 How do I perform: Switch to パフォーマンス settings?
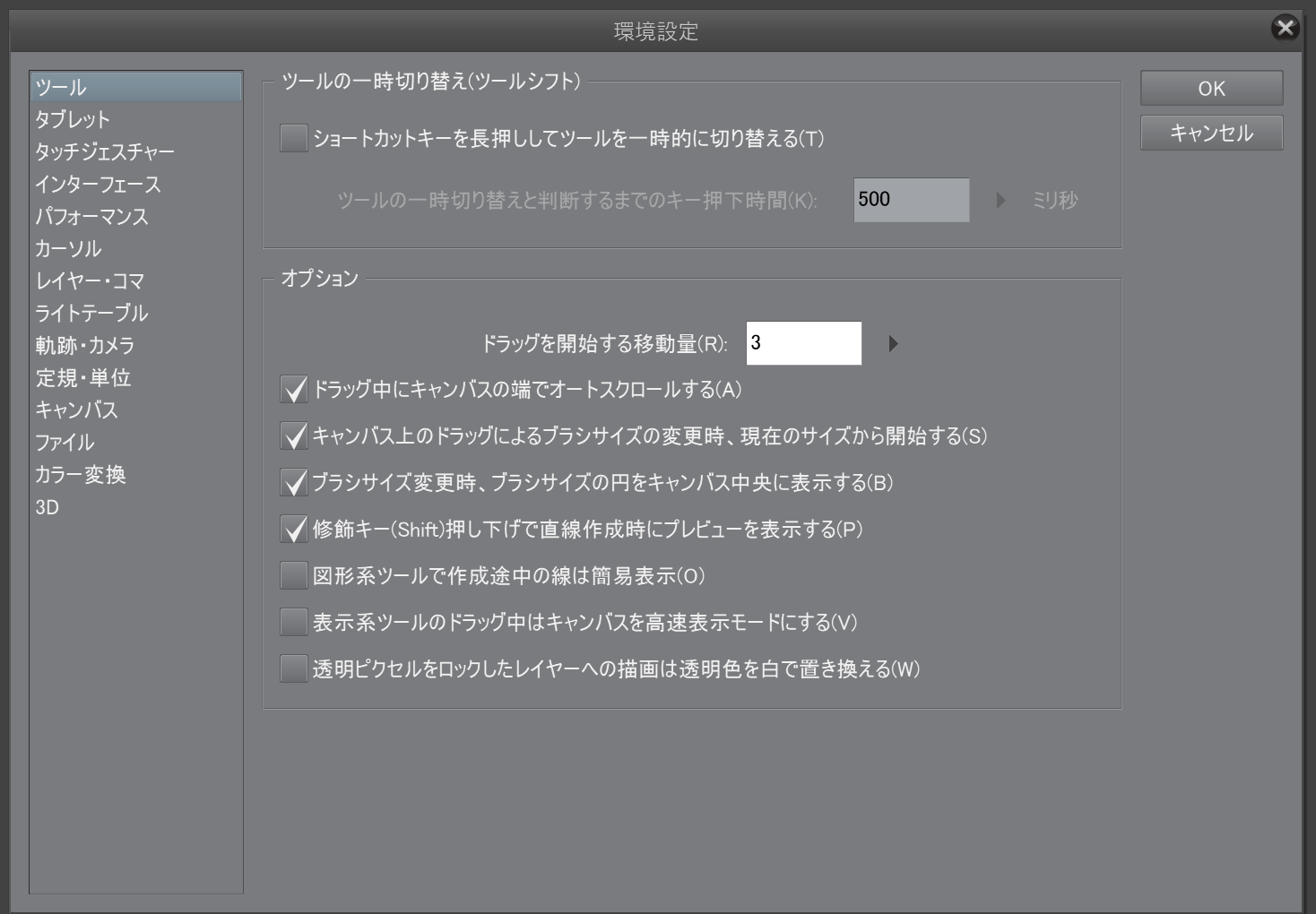tap(91, 217)
